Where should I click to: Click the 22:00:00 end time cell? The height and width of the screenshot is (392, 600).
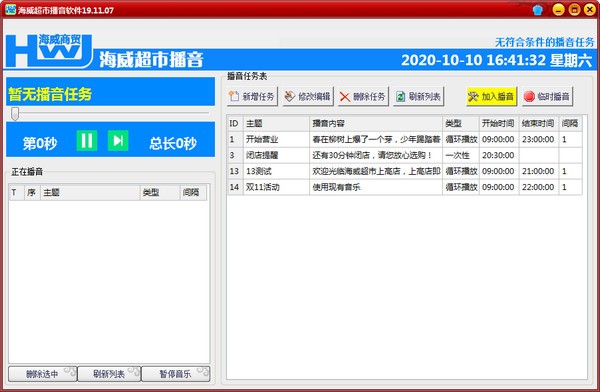(x=538, y=187)
